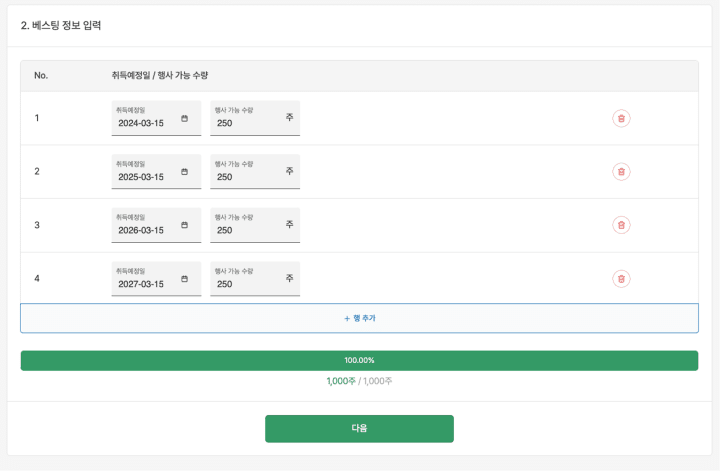Click row number 2 cell
Screen dimensions: 720x471
pos(37,172)
